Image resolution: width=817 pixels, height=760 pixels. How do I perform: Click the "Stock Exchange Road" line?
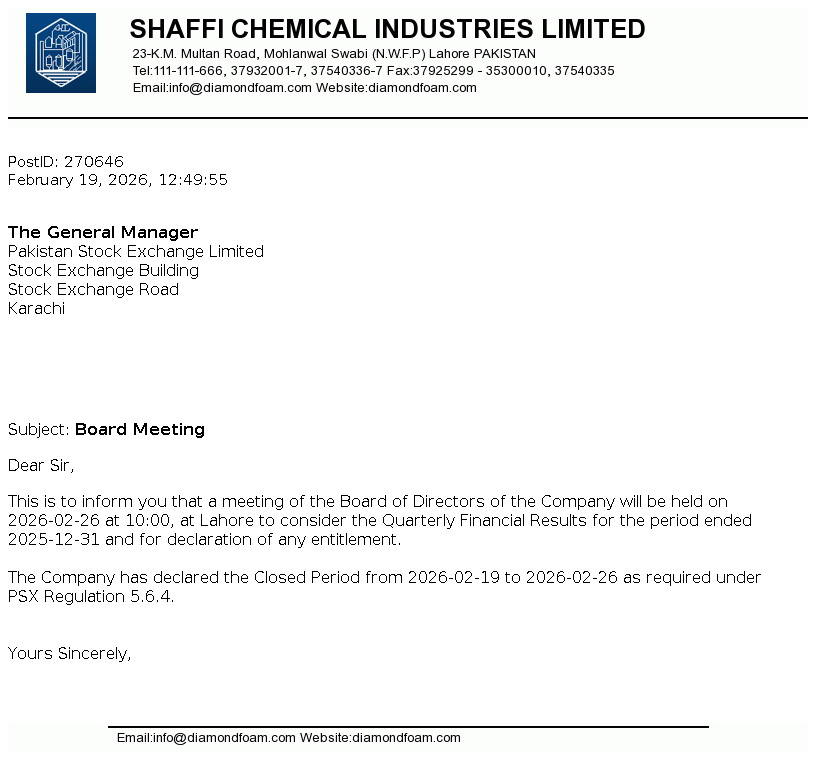coord(94,289)
